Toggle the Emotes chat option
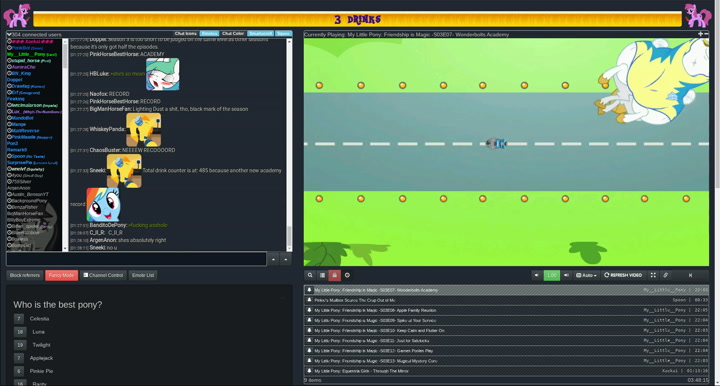The height and width of the screenshot is (386, 720). click(209, 34)
